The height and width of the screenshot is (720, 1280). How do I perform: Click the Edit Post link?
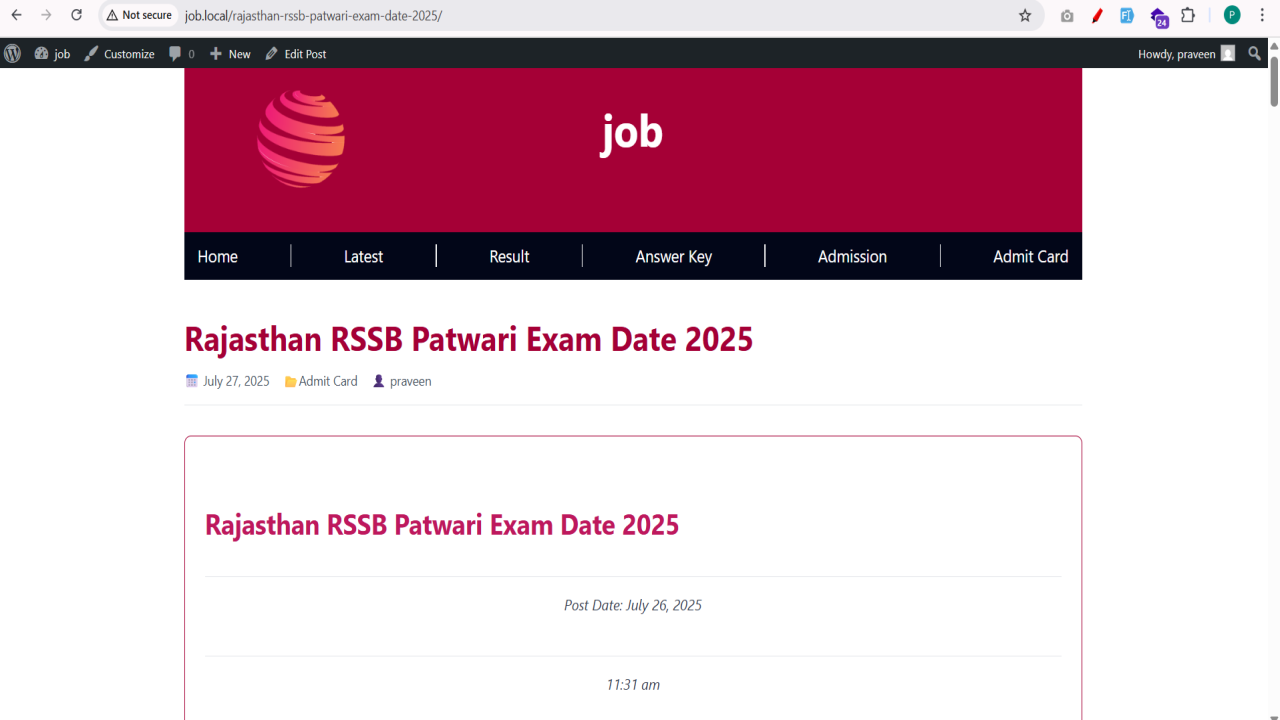point(296,54)
